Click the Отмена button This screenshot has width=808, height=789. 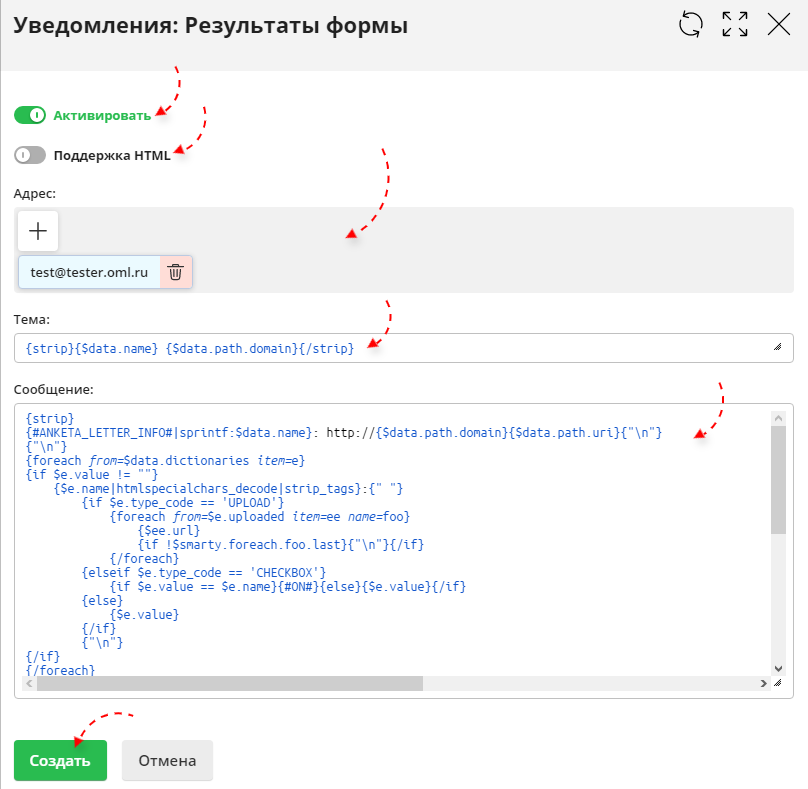pyautogui.click(x=167, y=760)
